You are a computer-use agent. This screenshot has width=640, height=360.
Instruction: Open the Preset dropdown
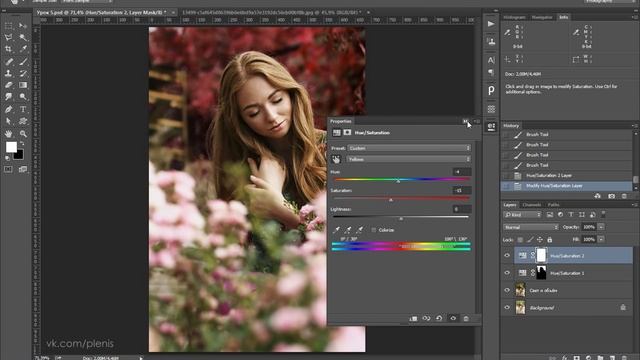(409, 148)
